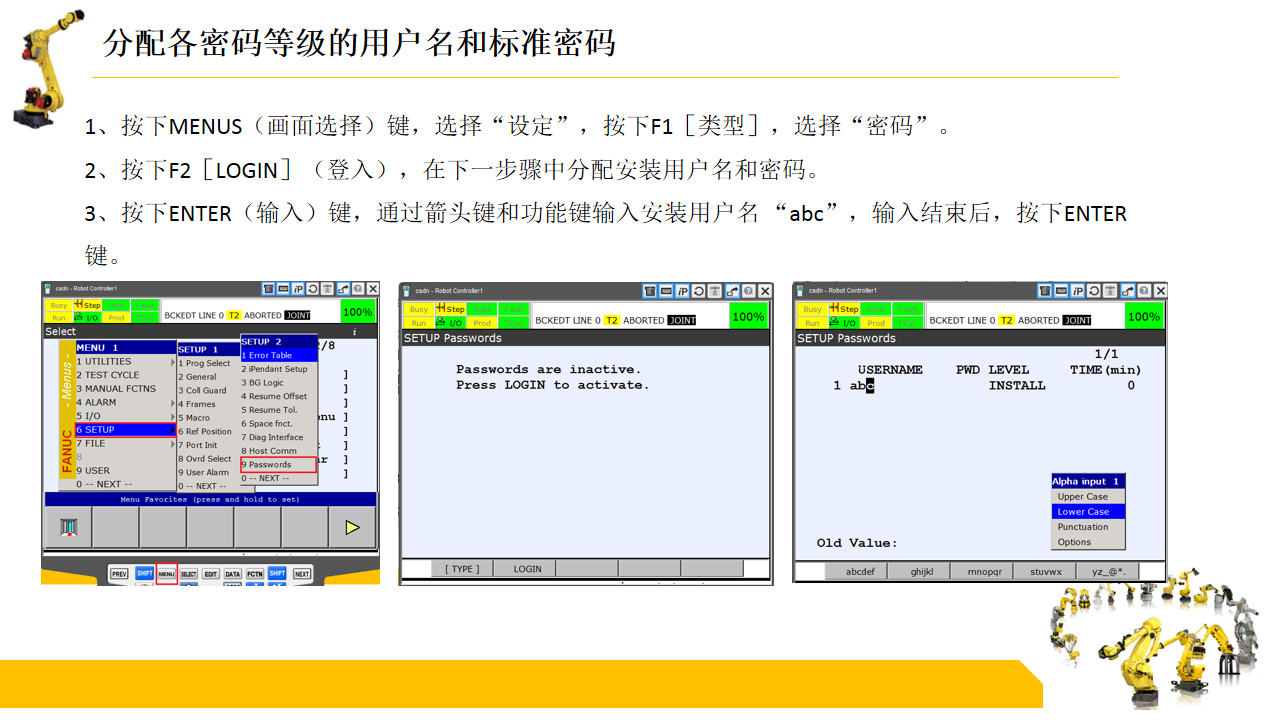1280x720 pixels.
Task: Open the help question mark icon
Action: [x=358, y=289]
